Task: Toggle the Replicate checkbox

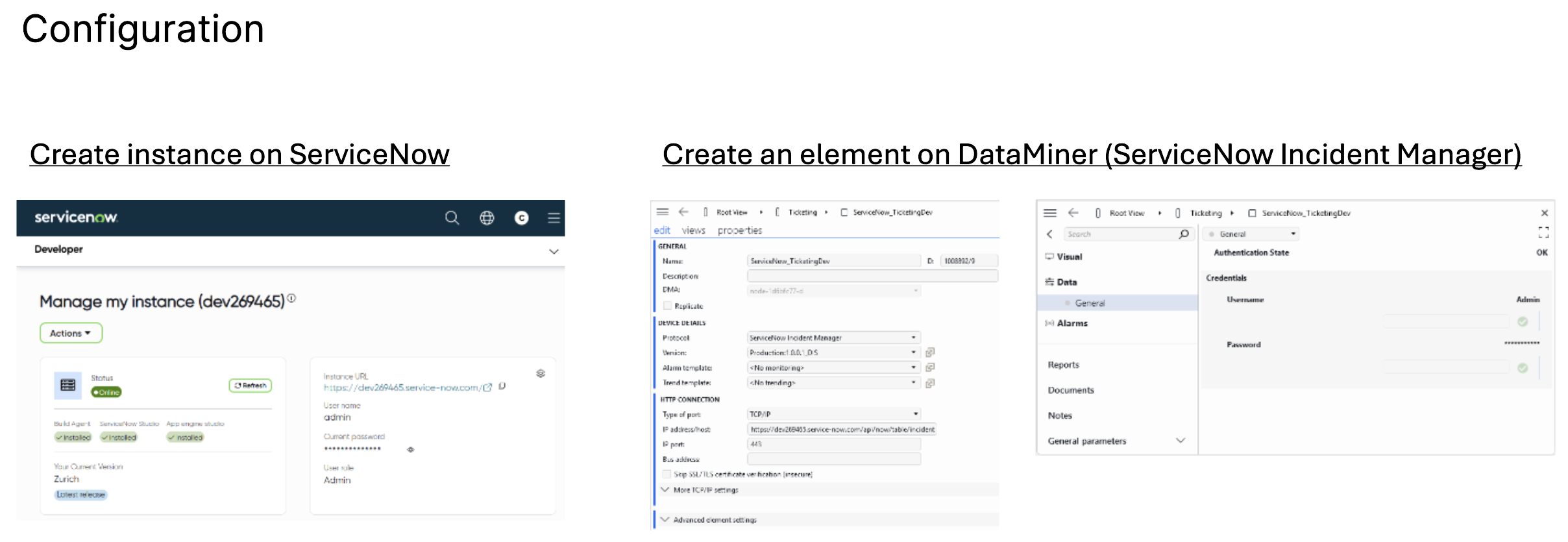Action: click(667, 306)
